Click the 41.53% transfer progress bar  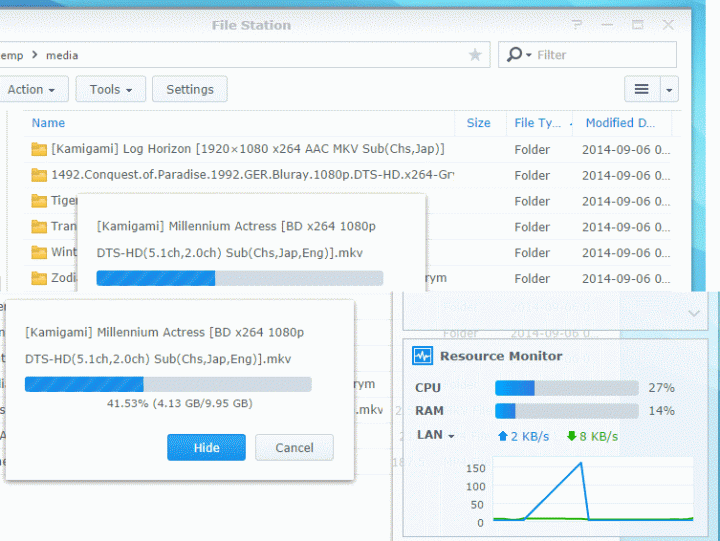(168, 384)
